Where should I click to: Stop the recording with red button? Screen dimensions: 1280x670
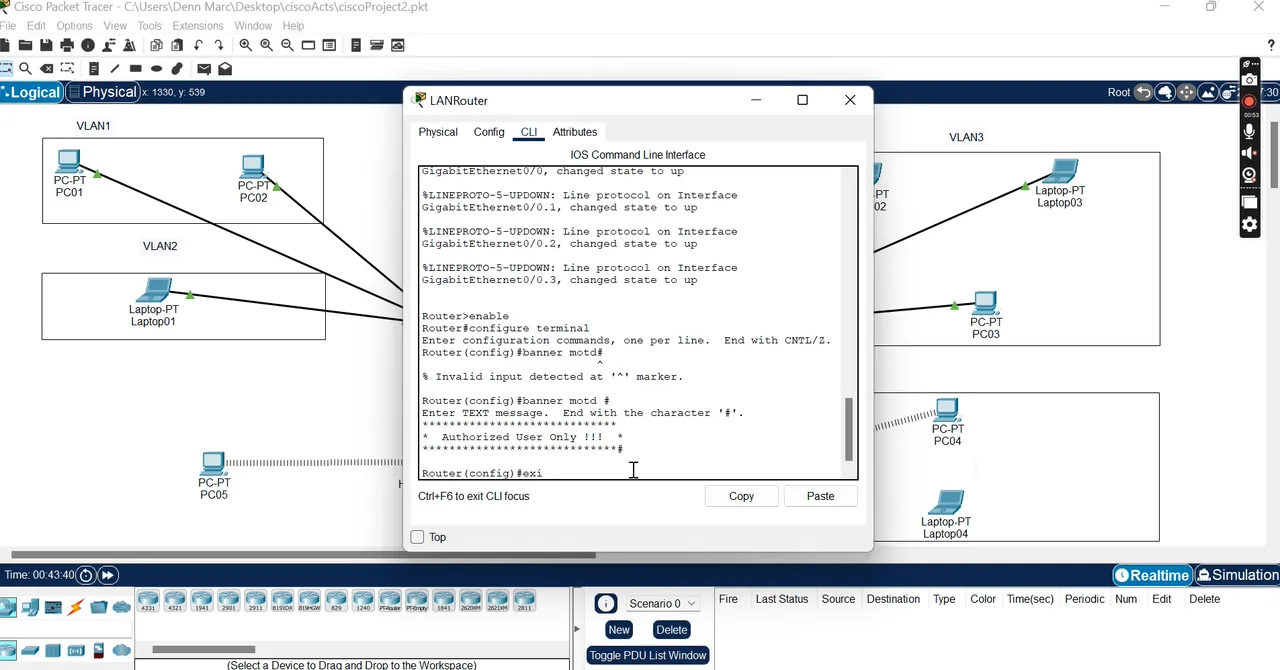click(x=1249, y=102)
